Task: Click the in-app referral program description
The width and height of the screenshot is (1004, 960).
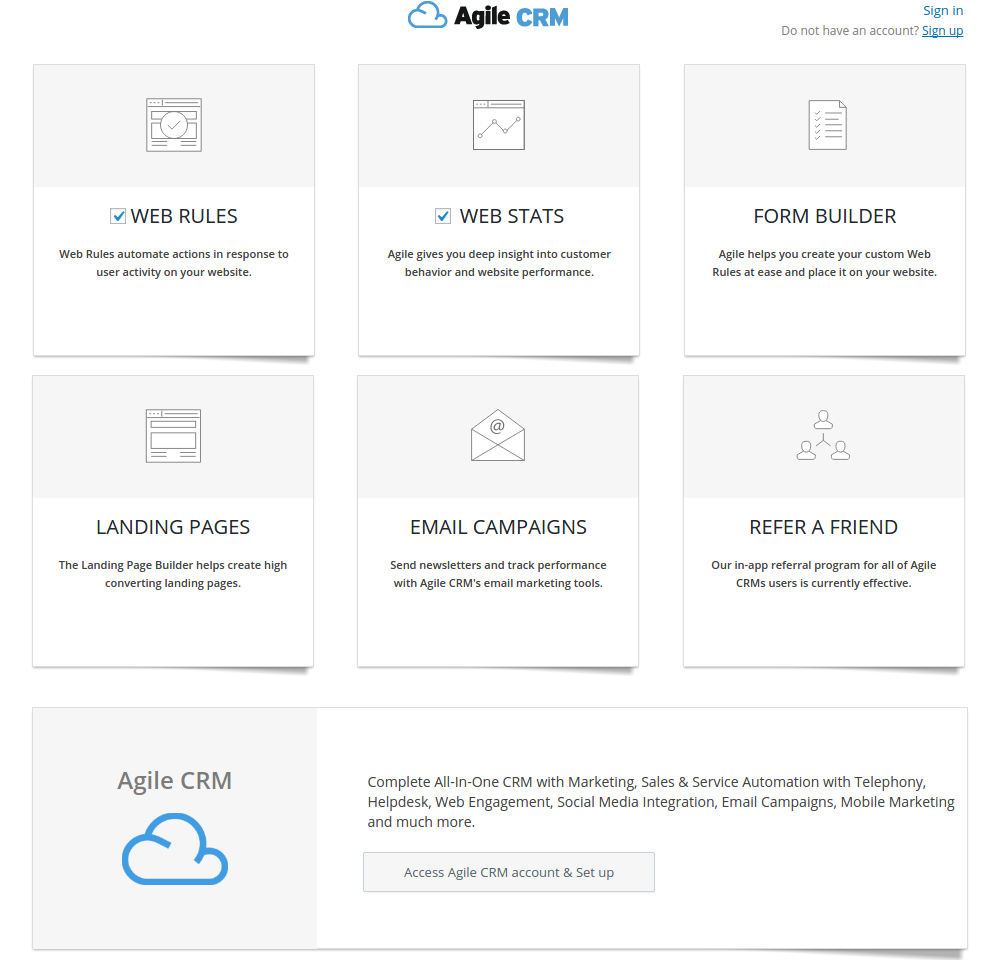Action: pos(823,574)
